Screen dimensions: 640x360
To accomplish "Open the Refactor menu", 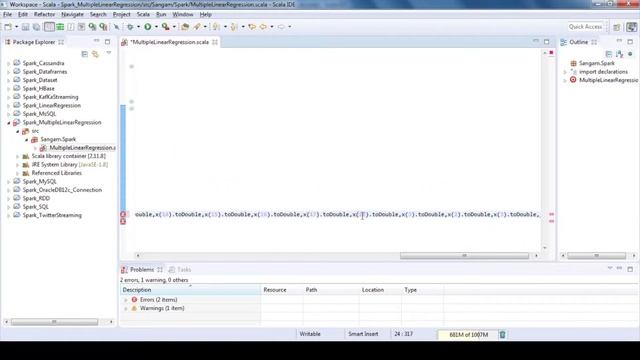I will click(x=44, y=14).
